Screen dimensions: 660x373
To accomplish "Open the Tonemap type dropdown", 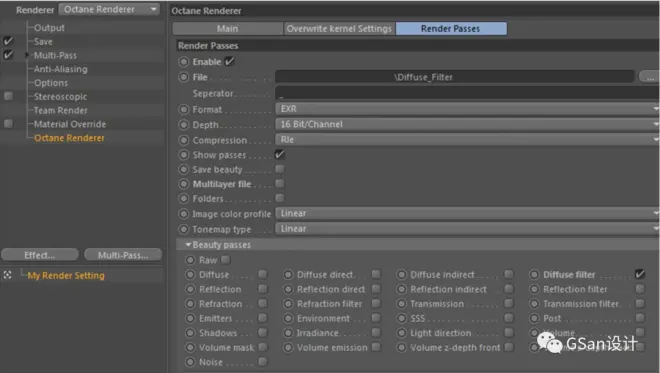I will pos(467,229).
